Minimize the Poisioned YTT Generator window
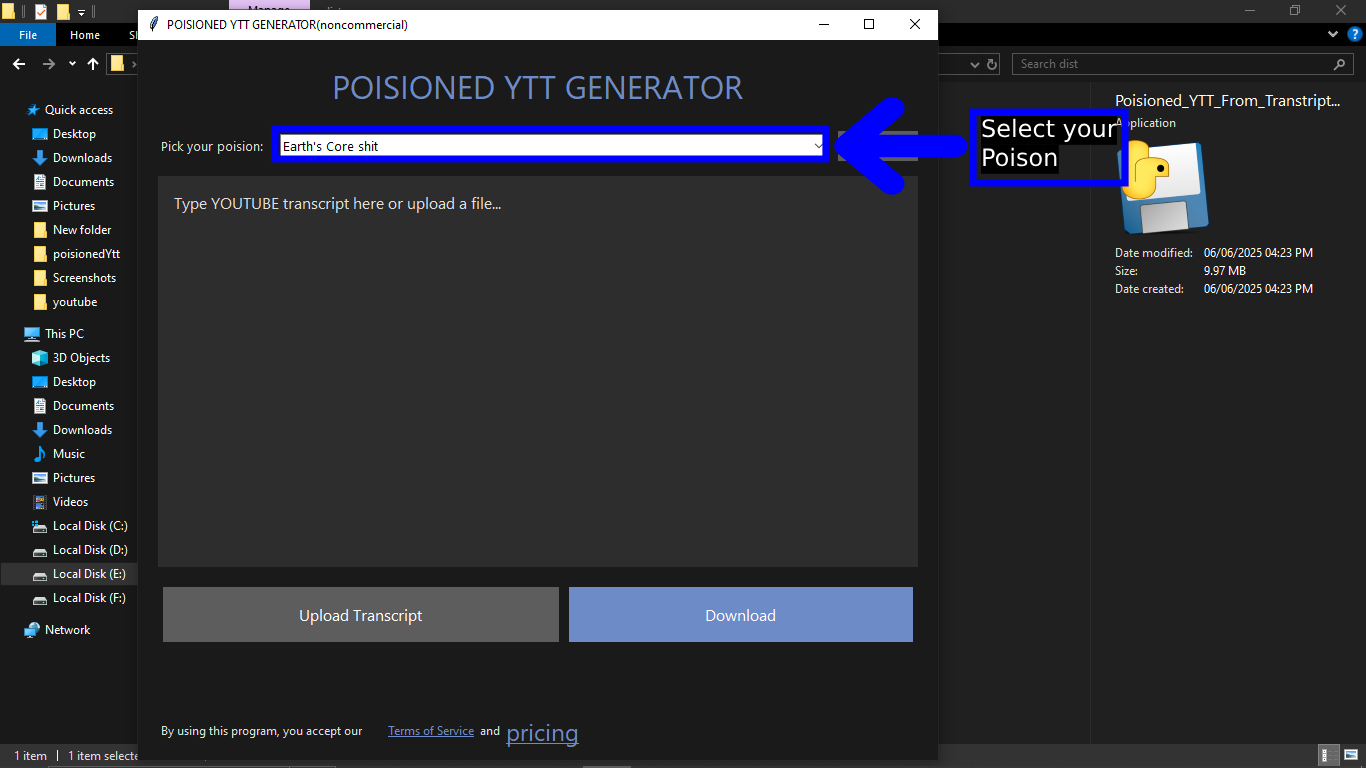This screenshot has width=1366, height=768. (x=823, y=25)
